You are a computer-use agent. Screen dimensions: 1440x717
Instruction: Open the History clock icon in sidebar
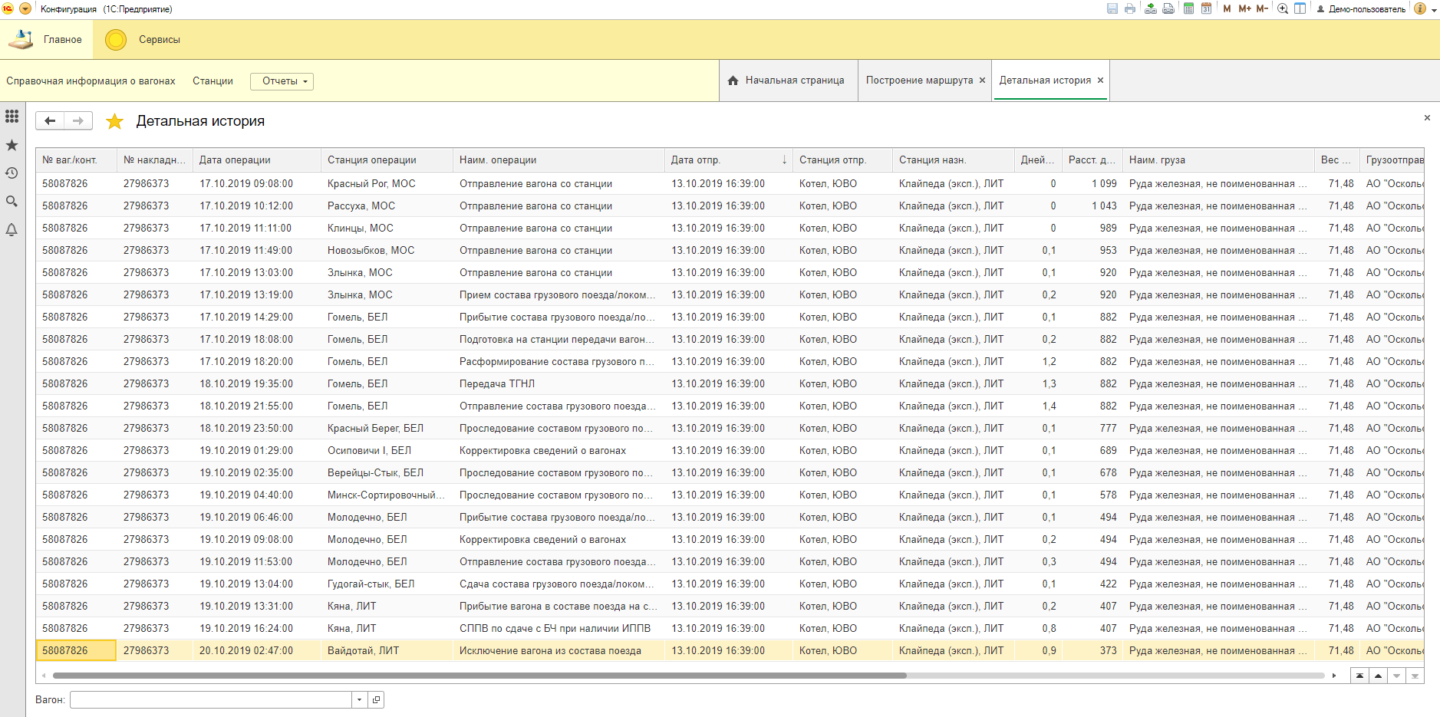coord(12,173)
